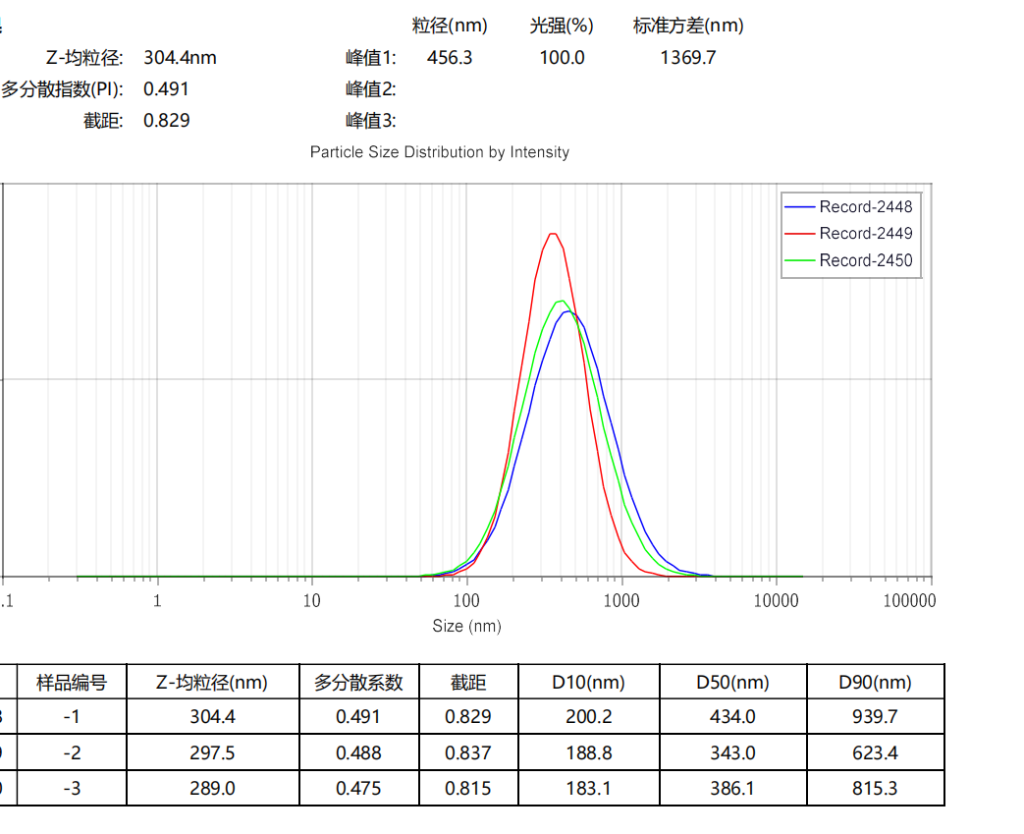The image size is (1024, 834).
Task: Click the 标准方差 value 1369.7
Action: pos(688,57)
